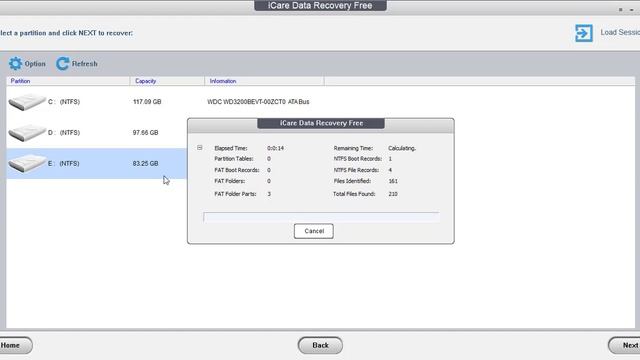
Task: Click the Total Files Found label
Action: 354,194
